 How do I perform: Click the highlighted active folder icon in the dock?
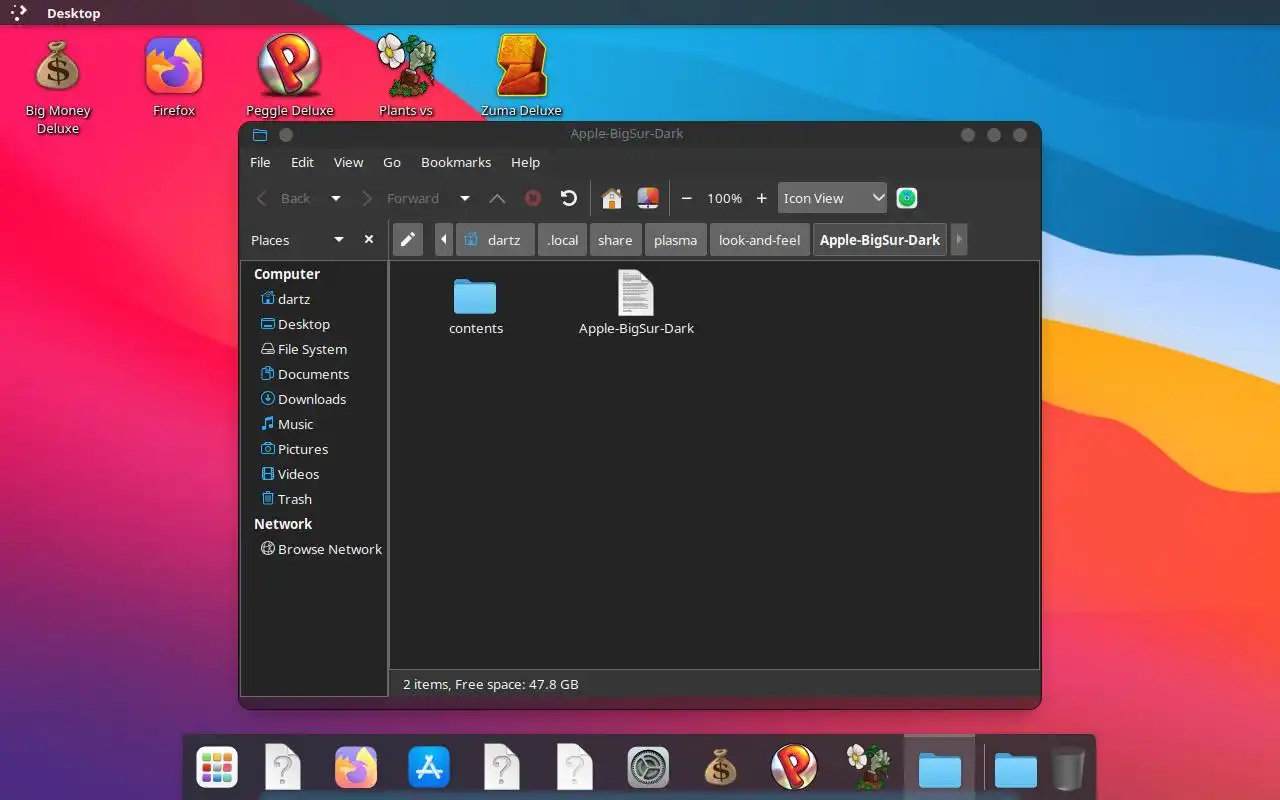940,770
